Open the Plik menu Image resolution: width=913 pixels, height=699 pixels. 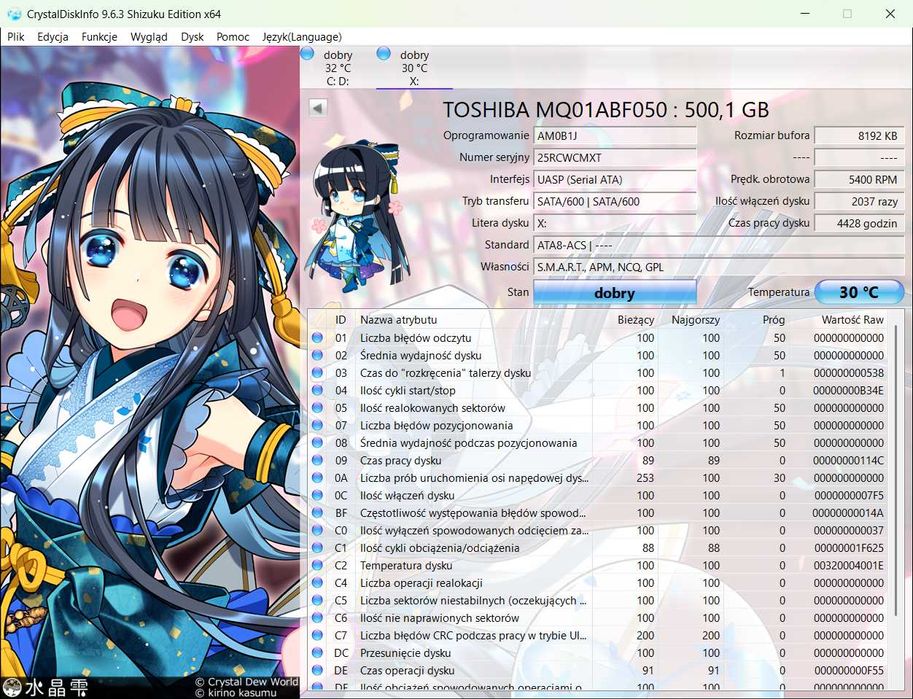(x=16, y=37)
